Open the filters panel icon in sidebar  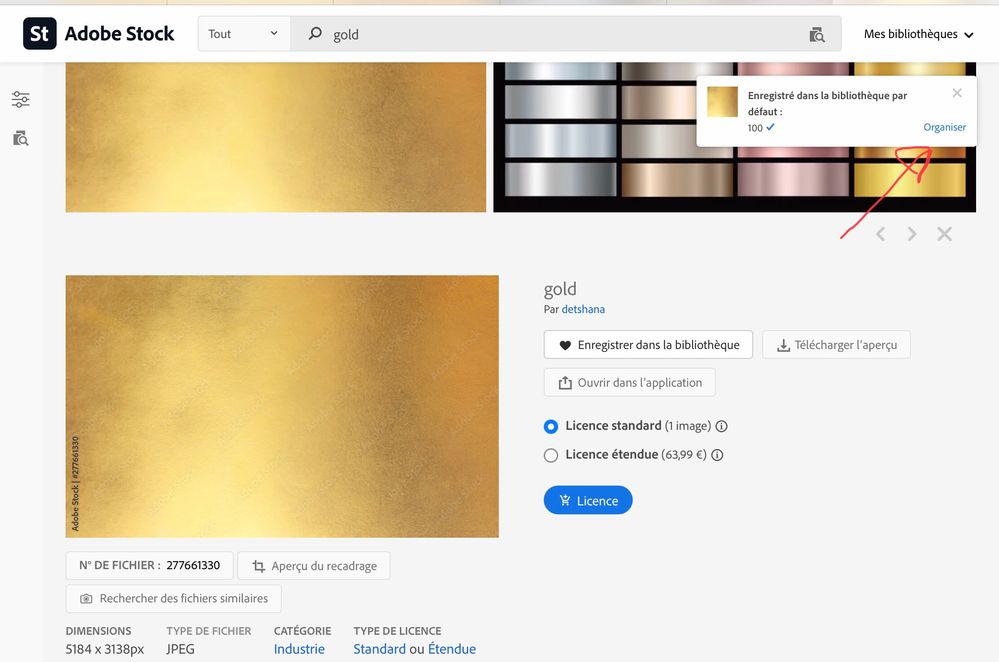[20, 99]
